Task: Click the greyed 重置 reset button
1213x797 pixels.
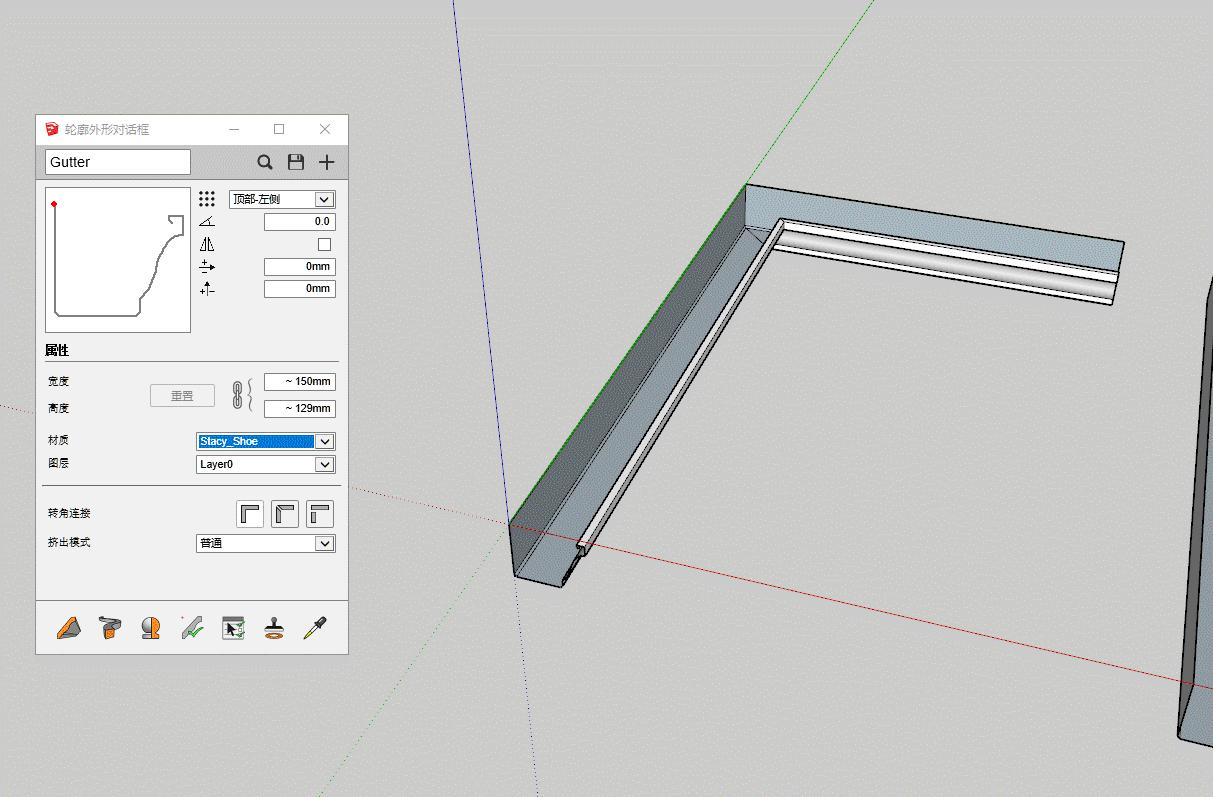Action: (x=182, y=396)
